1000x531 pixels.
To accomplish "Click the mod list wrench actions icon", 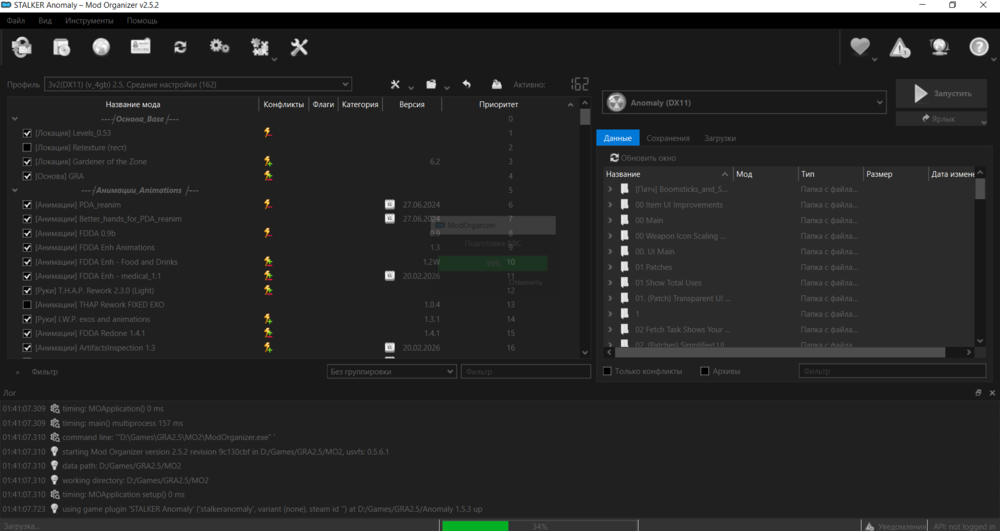I will (395, 84).
